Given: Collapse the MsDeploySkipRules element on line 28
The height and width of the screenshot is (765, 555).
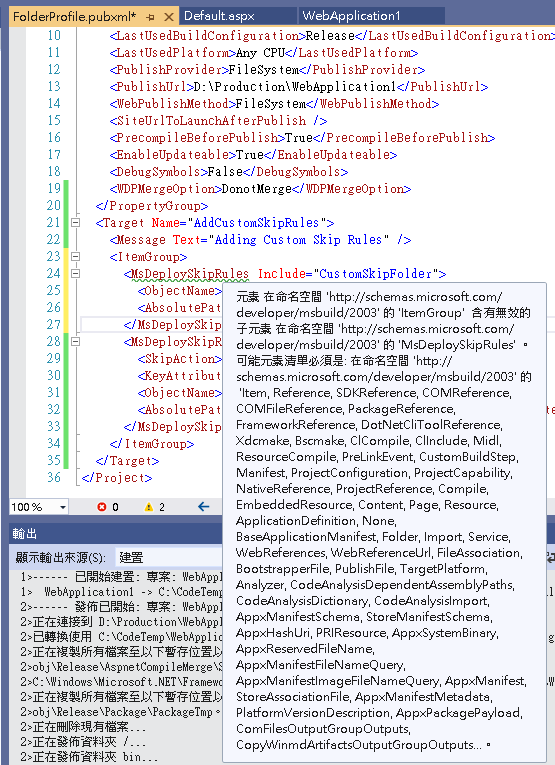Looking at the screenshot, I should pyautogui.click(x=76, y=342).
